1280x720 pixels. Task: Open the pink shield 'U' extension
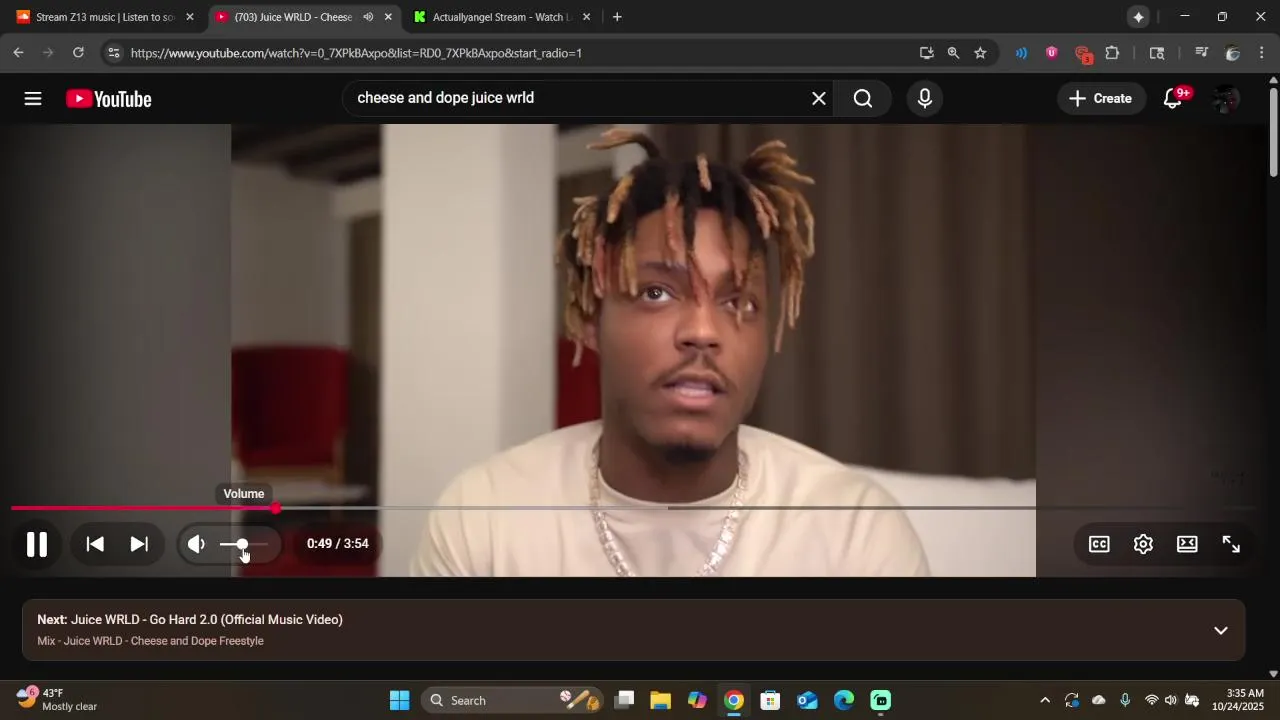1051,53
